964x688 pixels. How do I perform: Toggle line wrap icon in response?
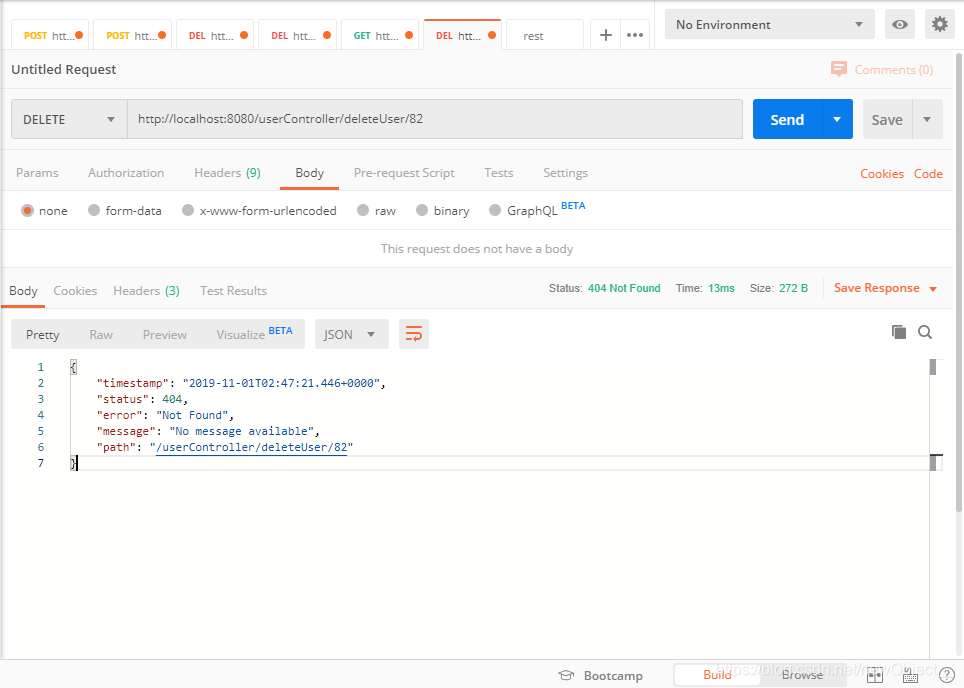[414, 334]
